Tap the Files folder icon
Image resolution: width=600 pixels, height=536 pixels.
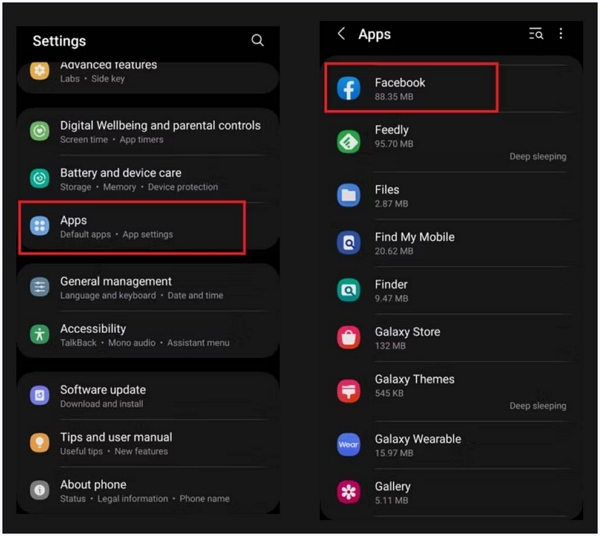pos(349,196)
